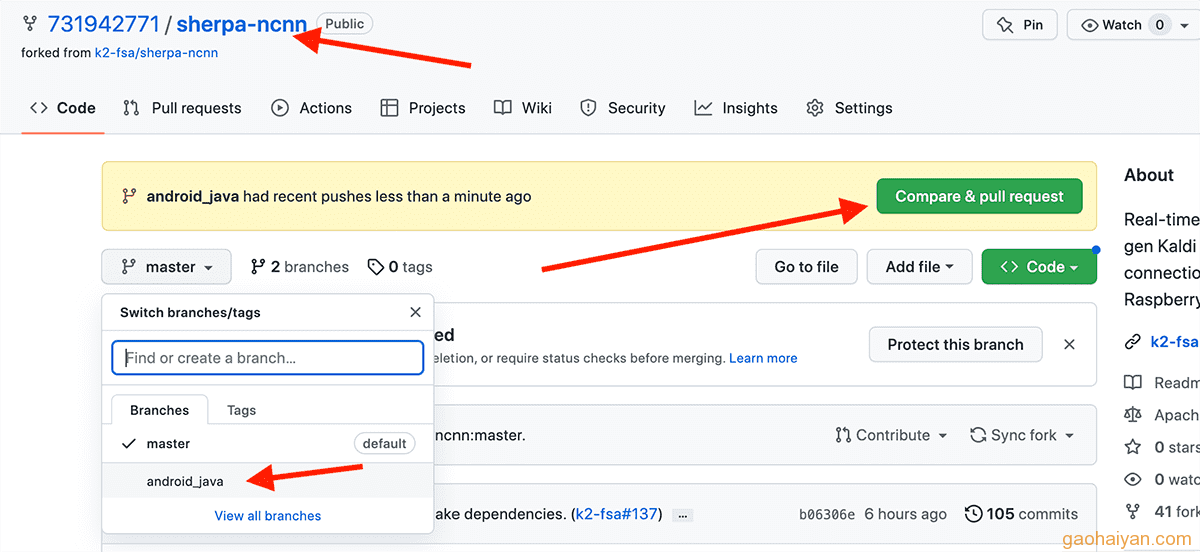This screenshot has width=1200, height=552.
Task: Close the Switch branches/tags popup
Action: pos(416,312)
